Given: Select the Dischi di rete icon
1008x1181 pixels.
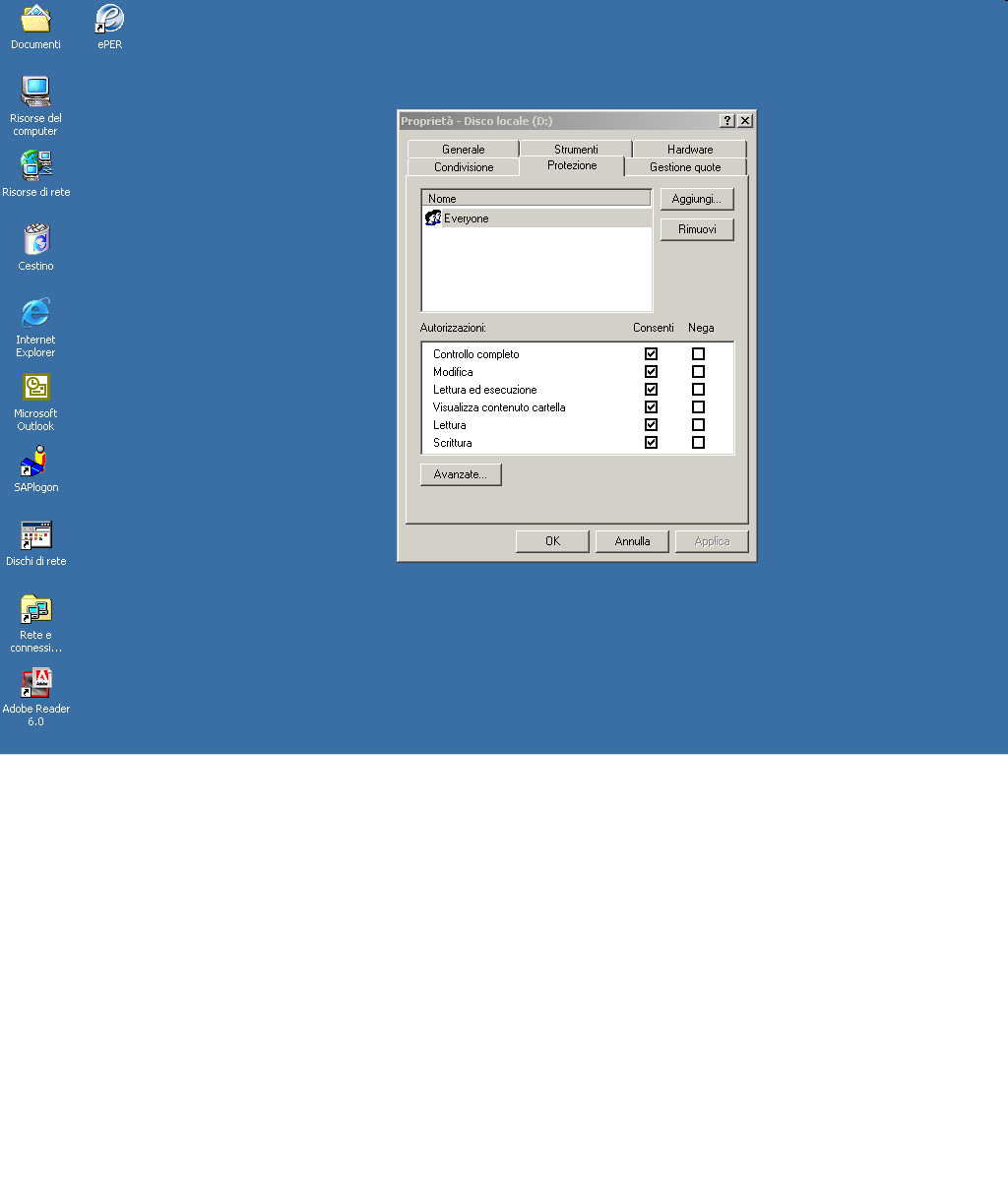Looking at the screenshot, I should tap(35, 535).
